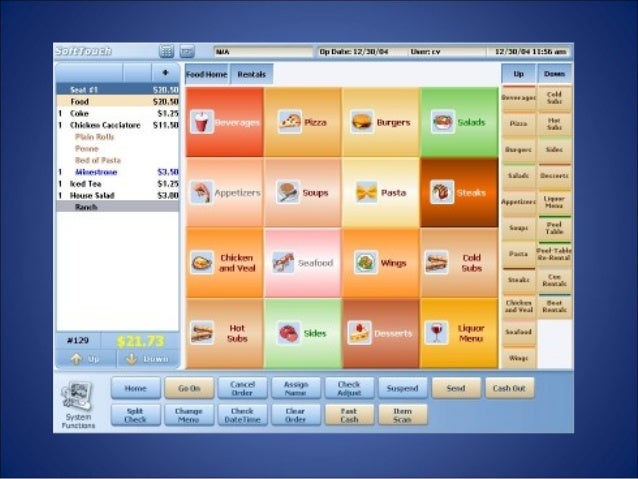Open the calculator icon in the title bar
This screenshot has height=479, width=638.
166,51
